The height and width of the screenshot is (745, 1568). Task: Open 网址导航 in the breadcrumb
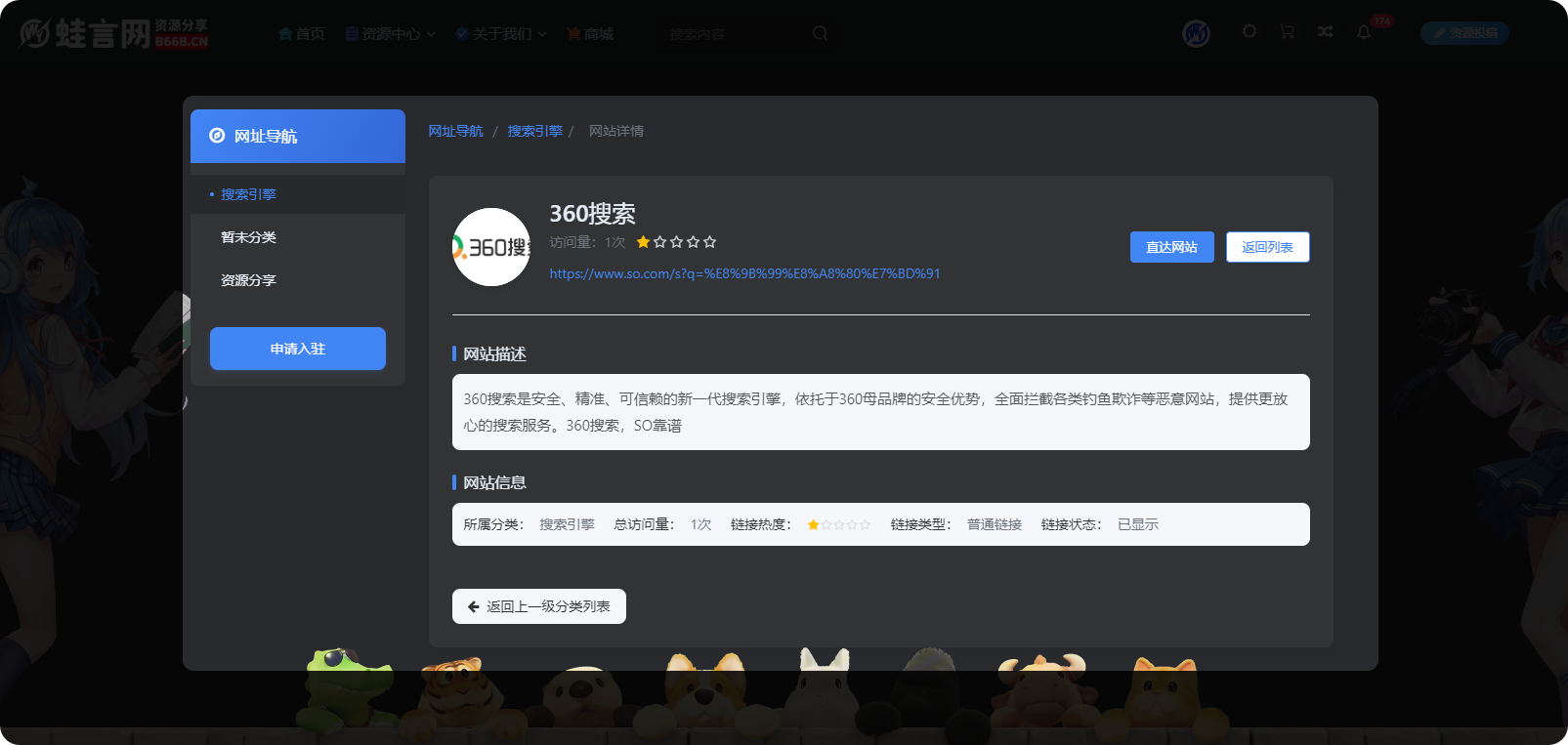pos(455,131)
